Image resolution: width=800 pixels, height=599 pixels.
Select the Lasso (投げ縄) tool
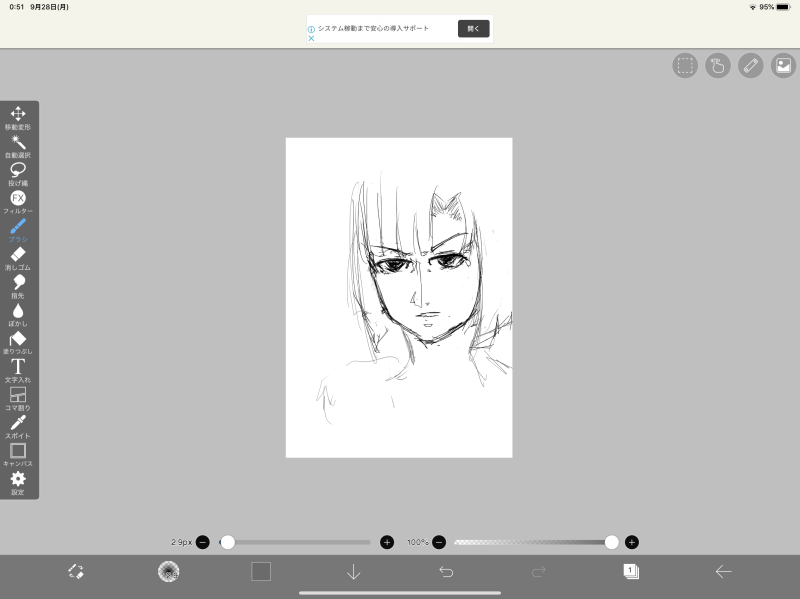coord(18,174)
